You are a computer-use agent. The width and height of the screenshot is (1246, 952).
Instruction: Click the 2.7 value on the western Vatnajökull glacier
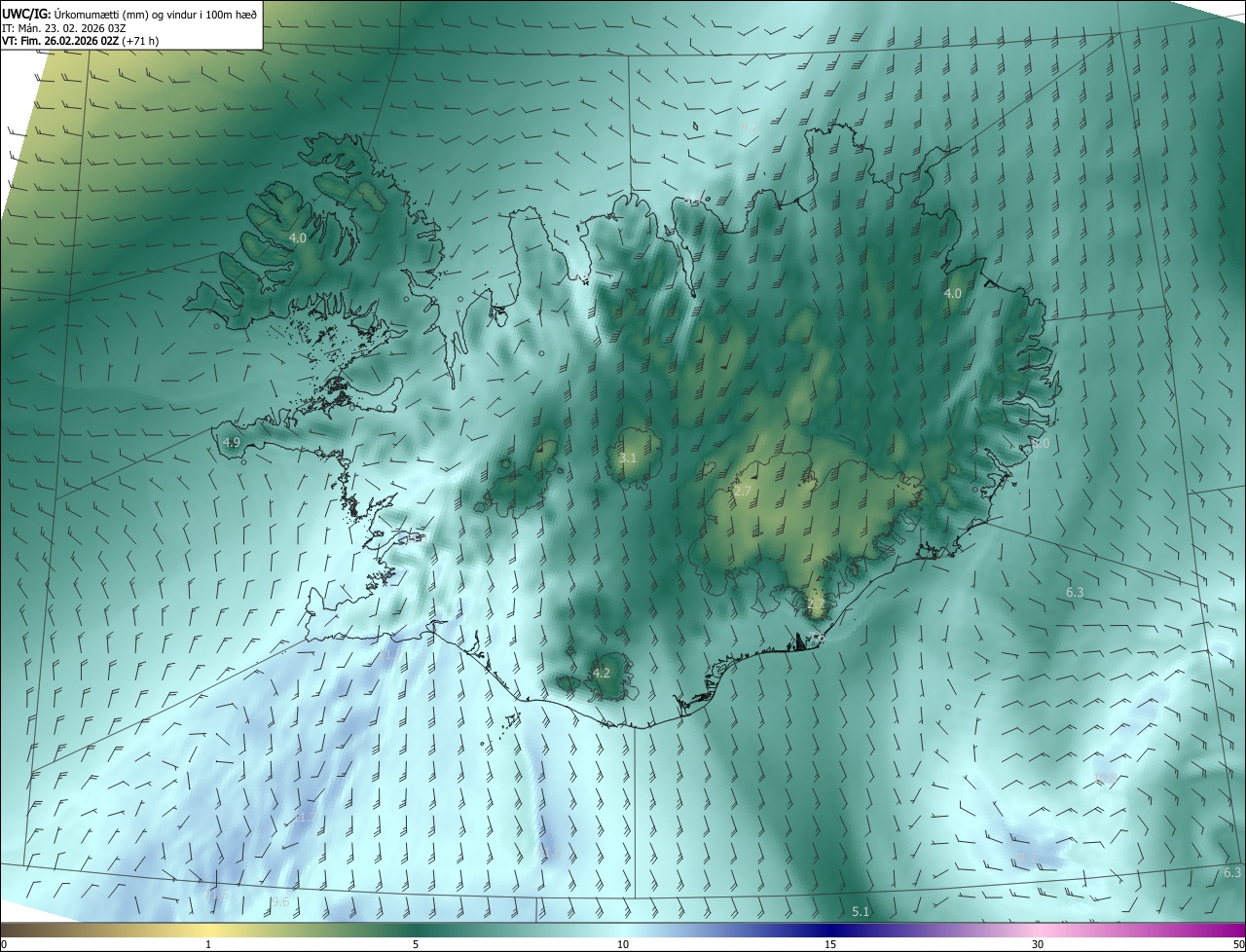(x=743, y=492)
